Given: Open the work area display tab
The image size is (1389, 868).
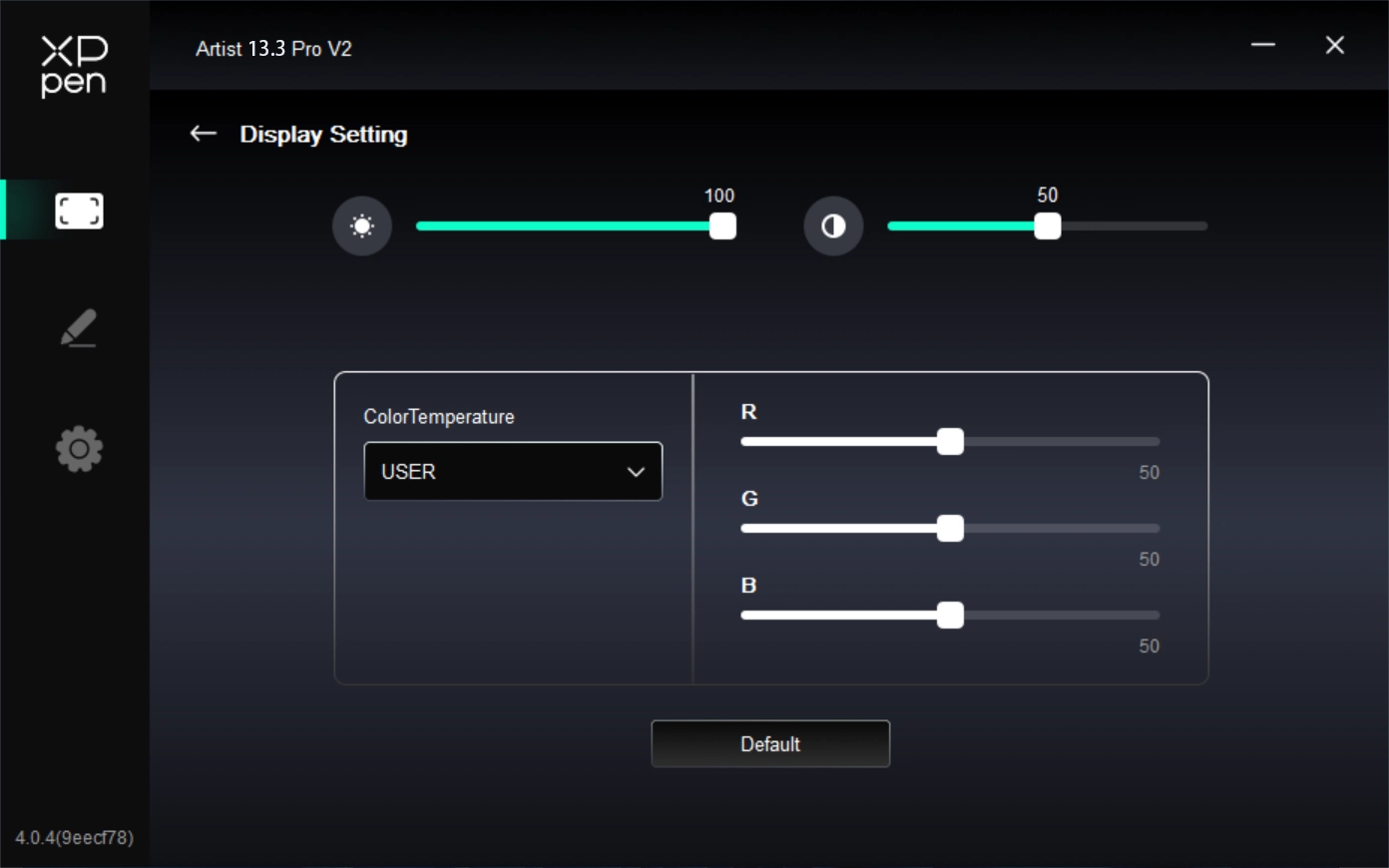Looking at the screenshot, I should (79, 211).
